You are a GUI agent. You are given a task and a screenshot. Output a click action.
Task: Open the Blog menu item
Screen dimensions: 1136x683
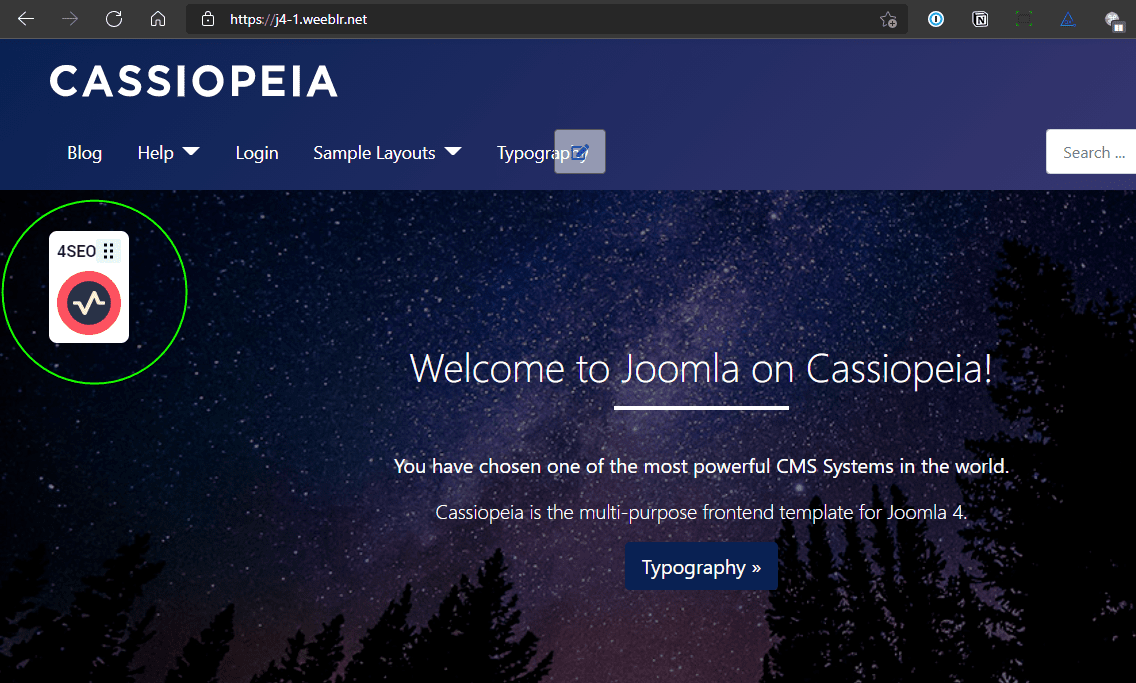click(x=85, y=153)
